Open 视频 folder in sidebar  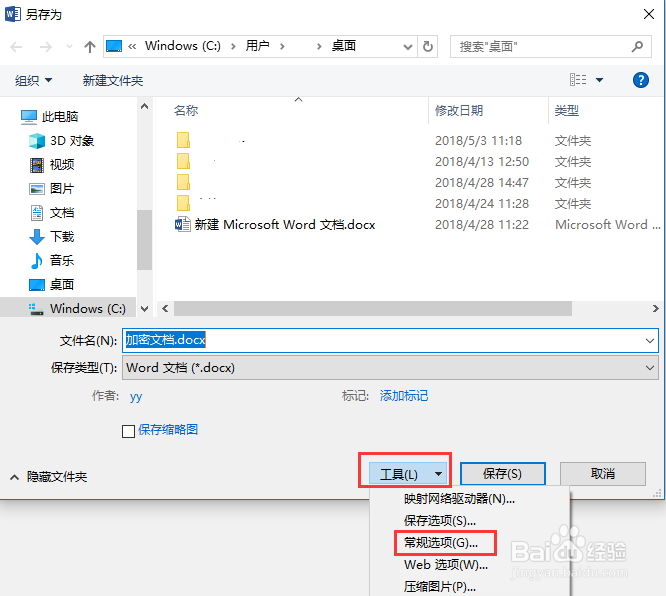pos(52,164)
